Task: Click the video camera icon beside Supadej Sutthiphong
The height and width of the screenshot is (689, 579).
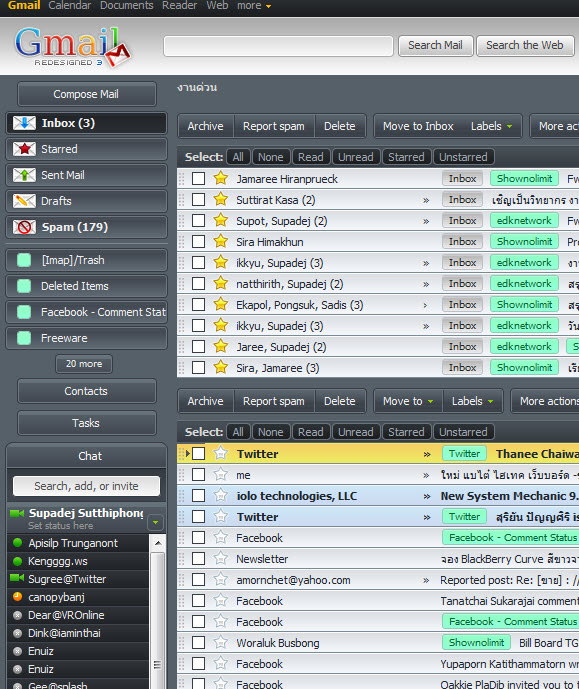Action: pos(17,513)
